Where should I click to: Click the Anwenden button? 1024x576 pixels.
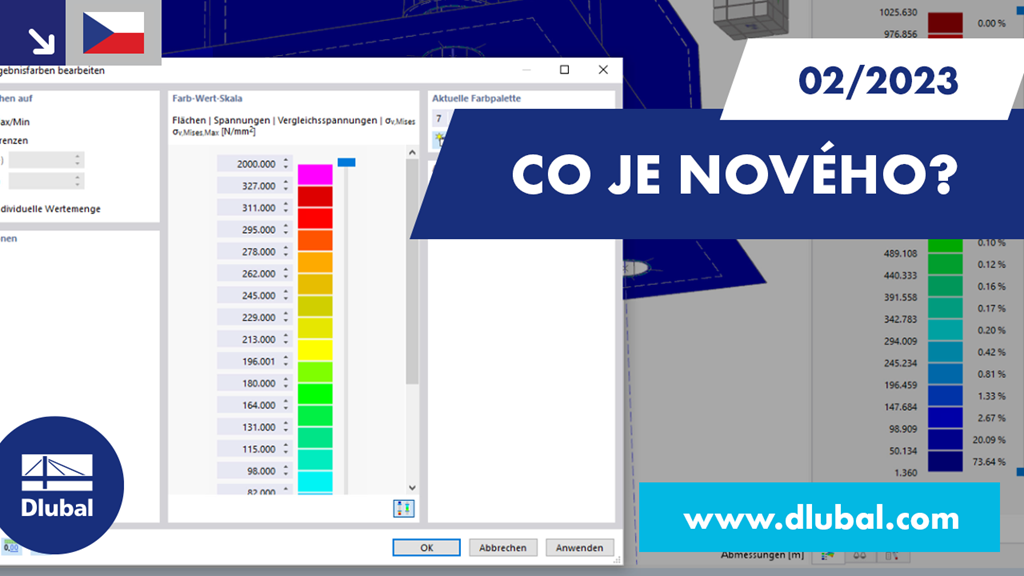pyautogui.click(x=579, y=547)
